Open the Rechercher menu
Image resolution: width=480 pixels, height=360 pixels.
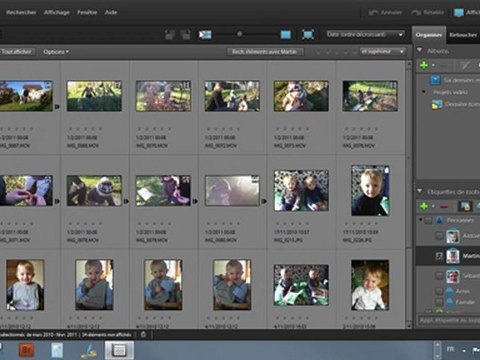pos(21,13)
